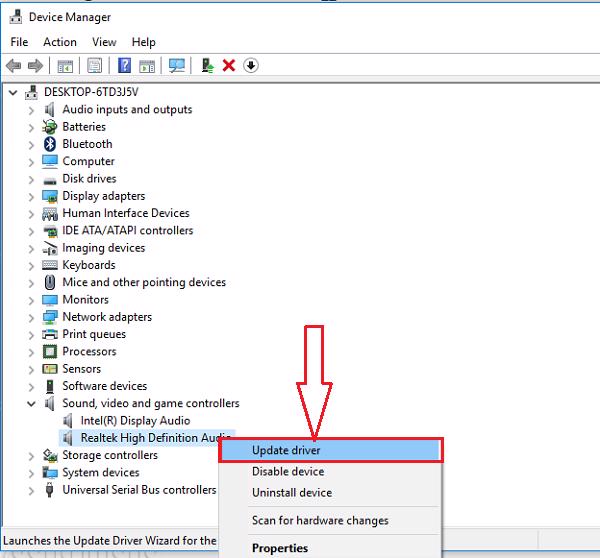
Task: Click the red X Uninstall device icon
Action: (229, 65)
